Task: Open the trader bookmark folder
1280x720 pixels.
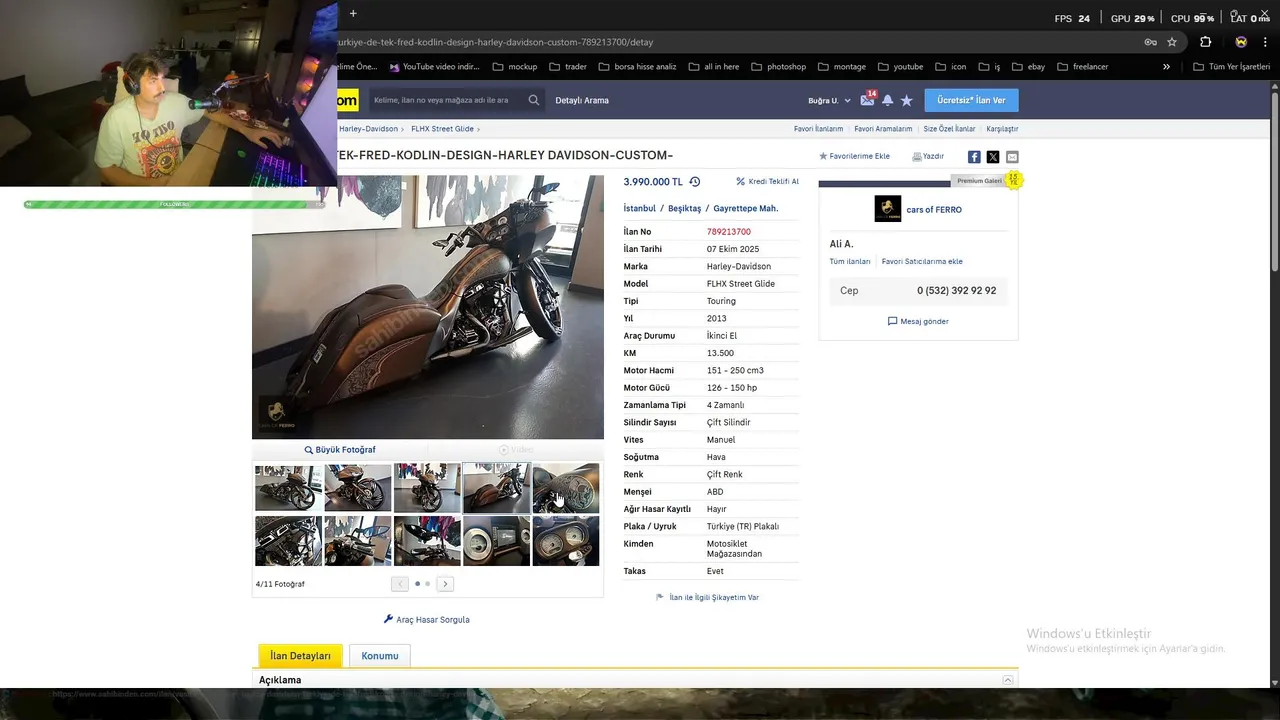Action: pyautogui.click(x=568, y=67)
